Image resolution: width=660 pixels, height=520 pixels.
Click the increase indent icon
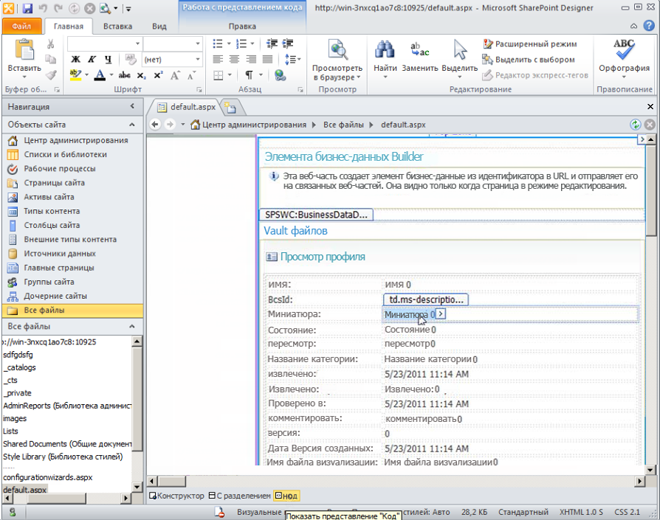click(288, 43)
